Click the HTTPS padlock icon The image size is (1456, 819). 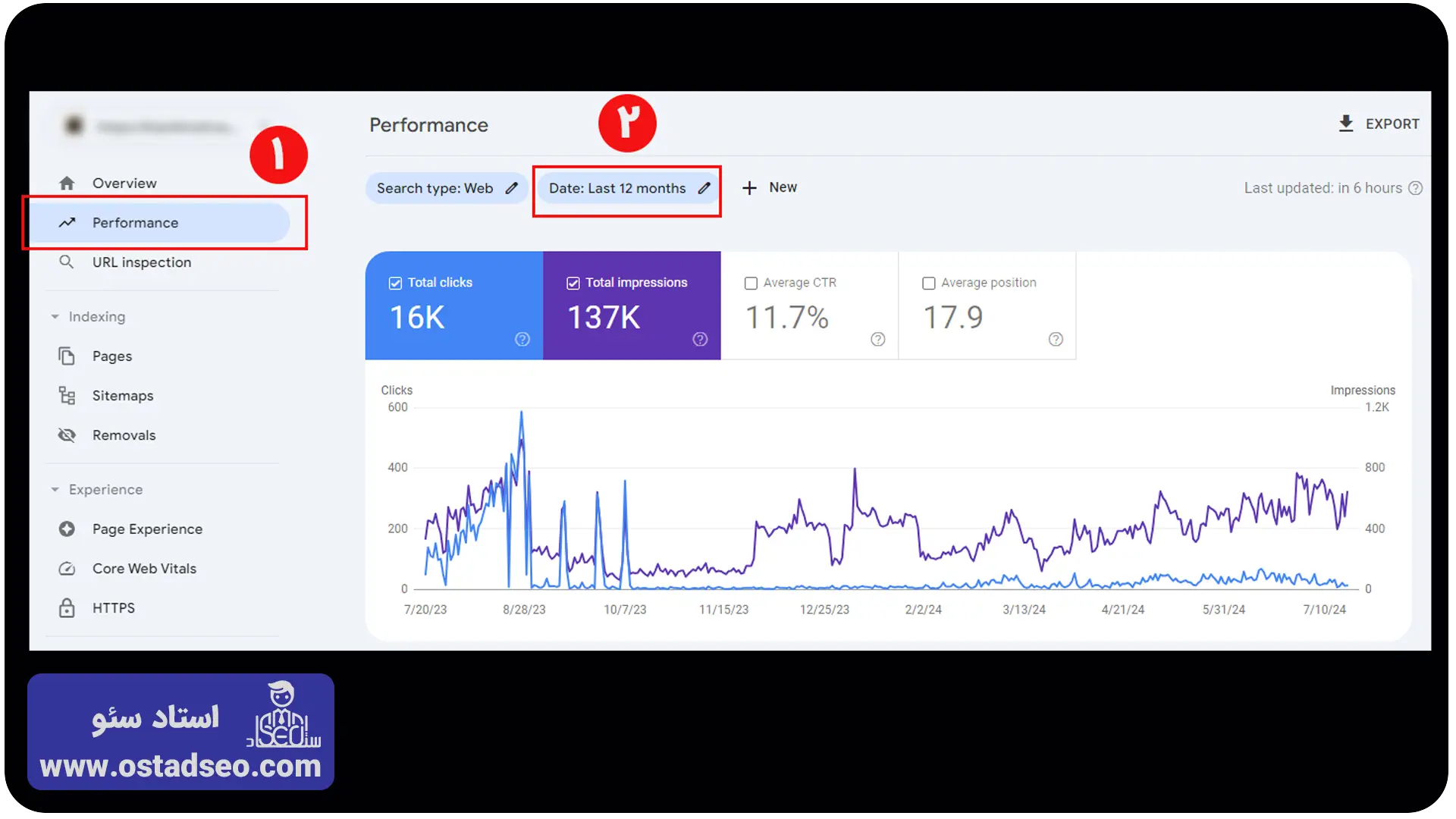67,608
